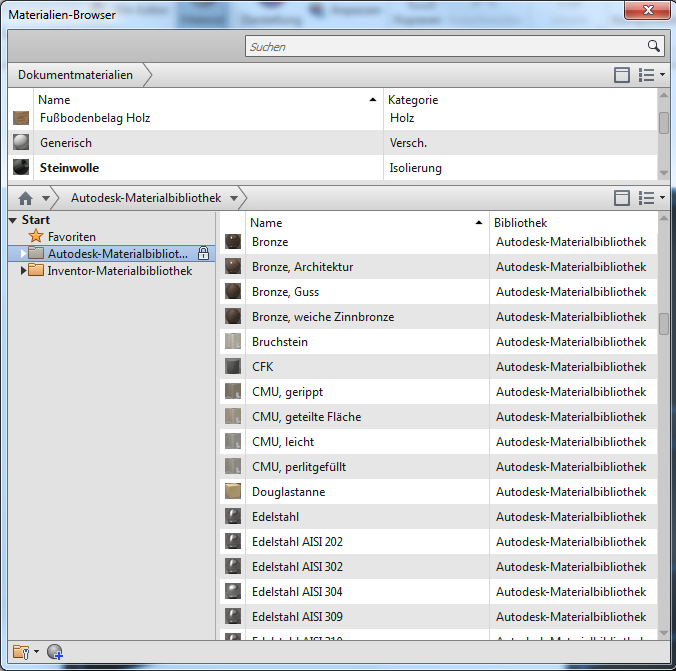Toggle library panel view icon

coord(621,198)
